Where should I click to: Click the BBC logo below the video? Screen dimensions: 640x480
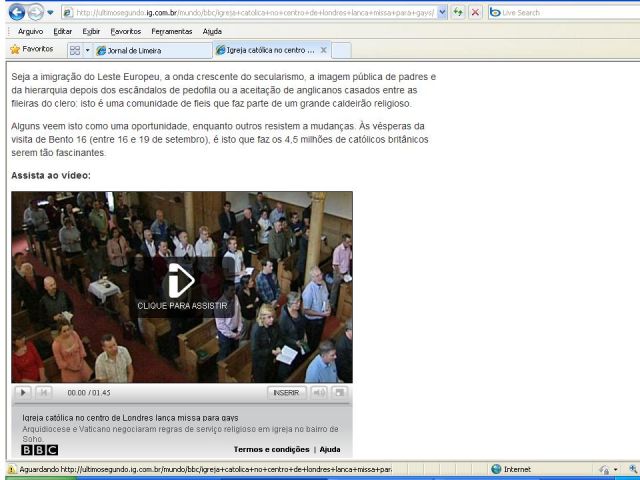tap(40, 450)
